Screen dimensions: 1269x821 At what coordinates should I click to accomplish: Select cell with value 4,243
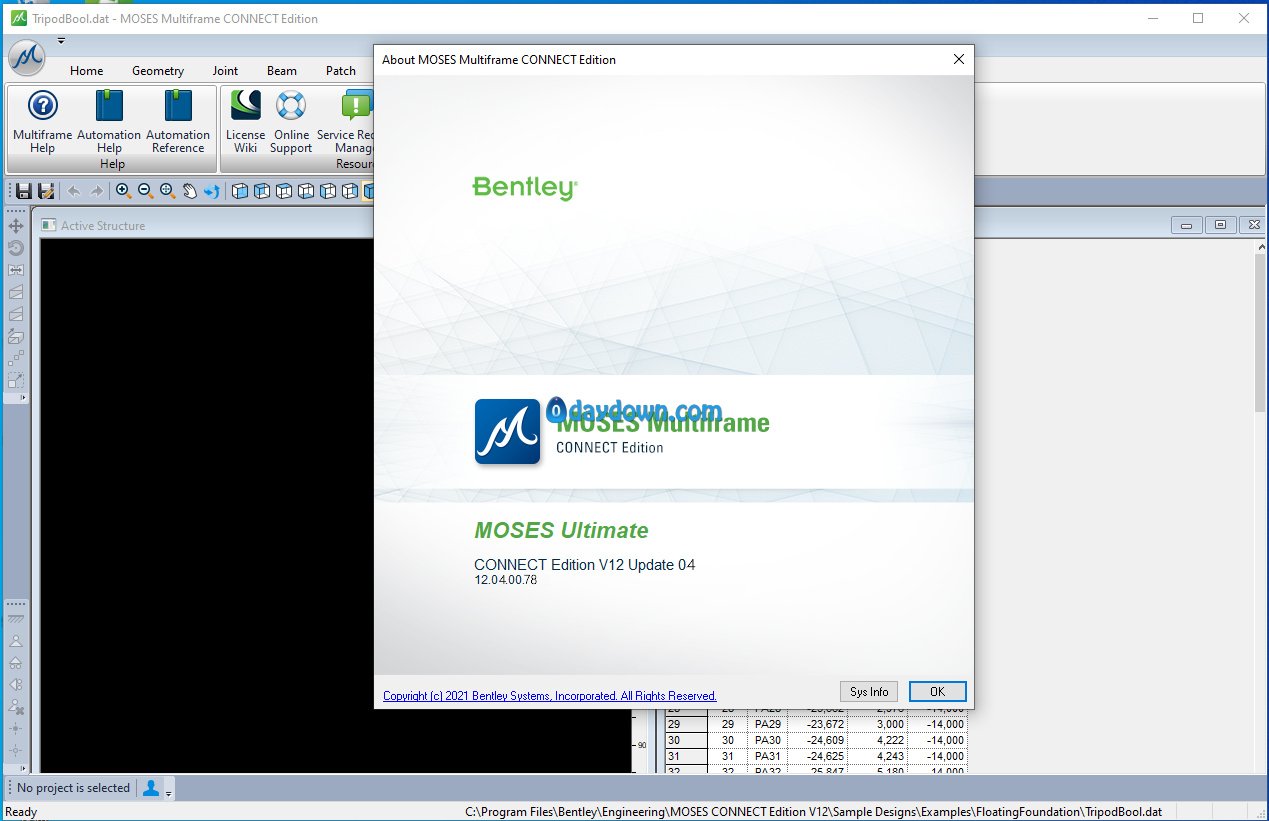coord(877,756)
